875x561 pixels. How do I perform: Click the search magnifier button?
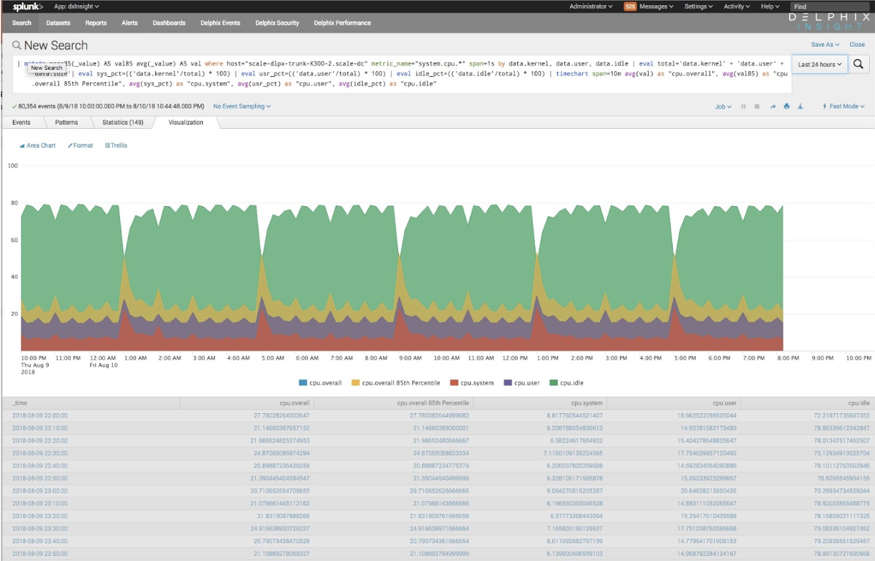(858, 64)
